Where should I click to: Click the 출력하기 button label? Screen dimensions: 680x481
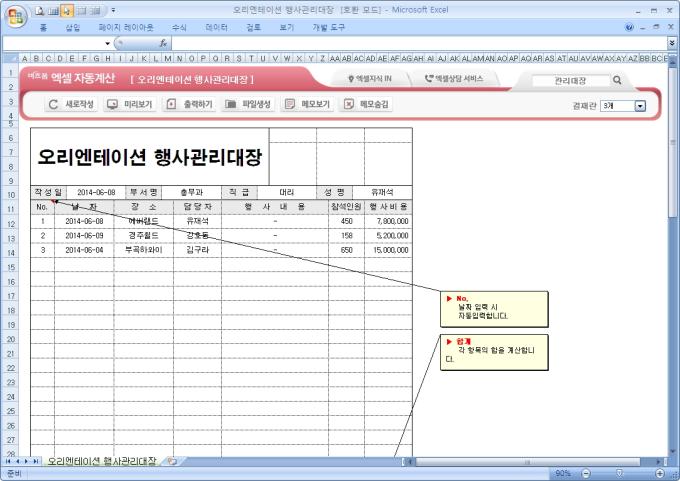point(198,105)
